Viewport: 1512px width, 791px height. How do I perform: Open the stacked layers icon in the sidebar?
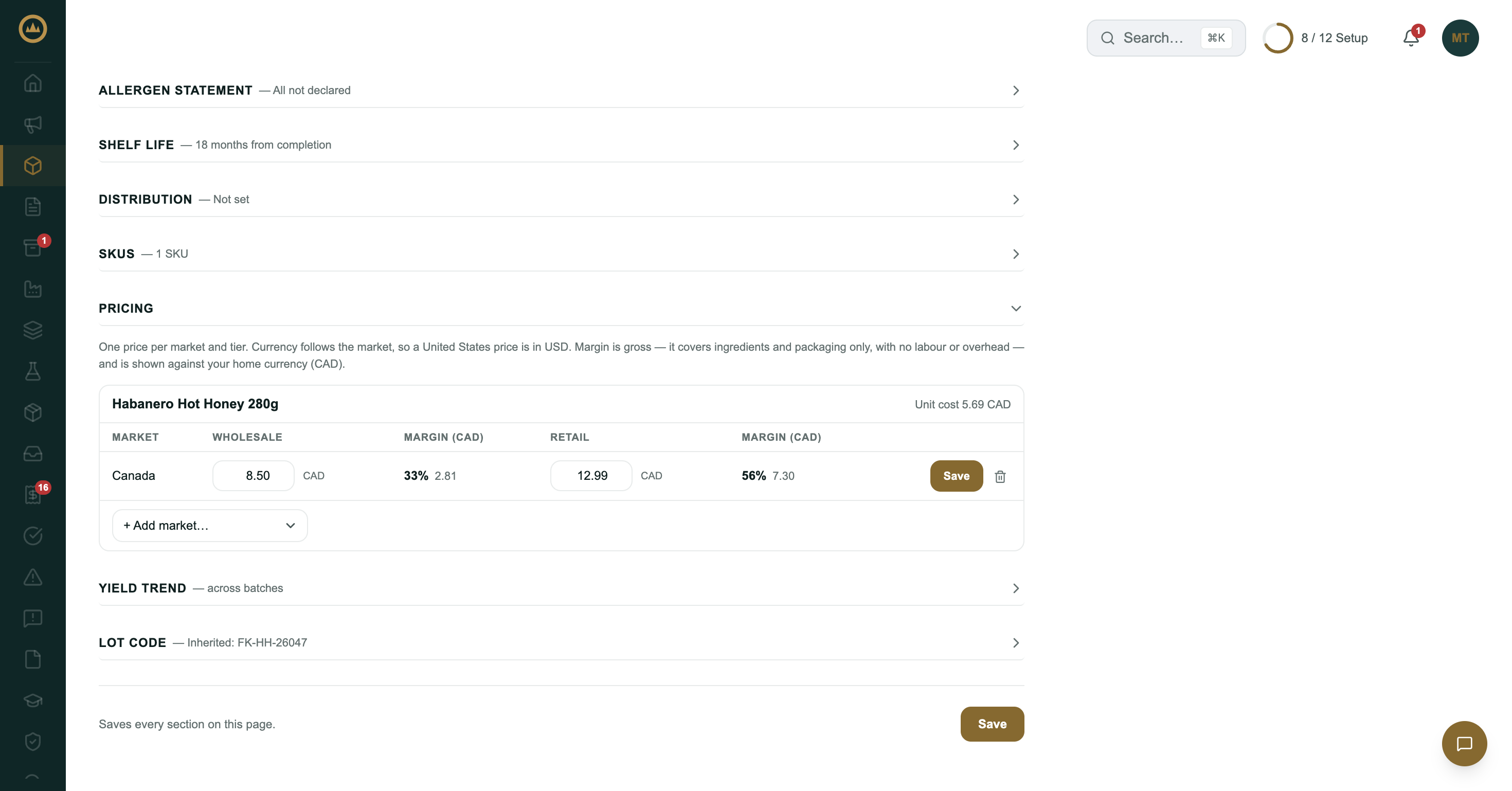point(33,330)
